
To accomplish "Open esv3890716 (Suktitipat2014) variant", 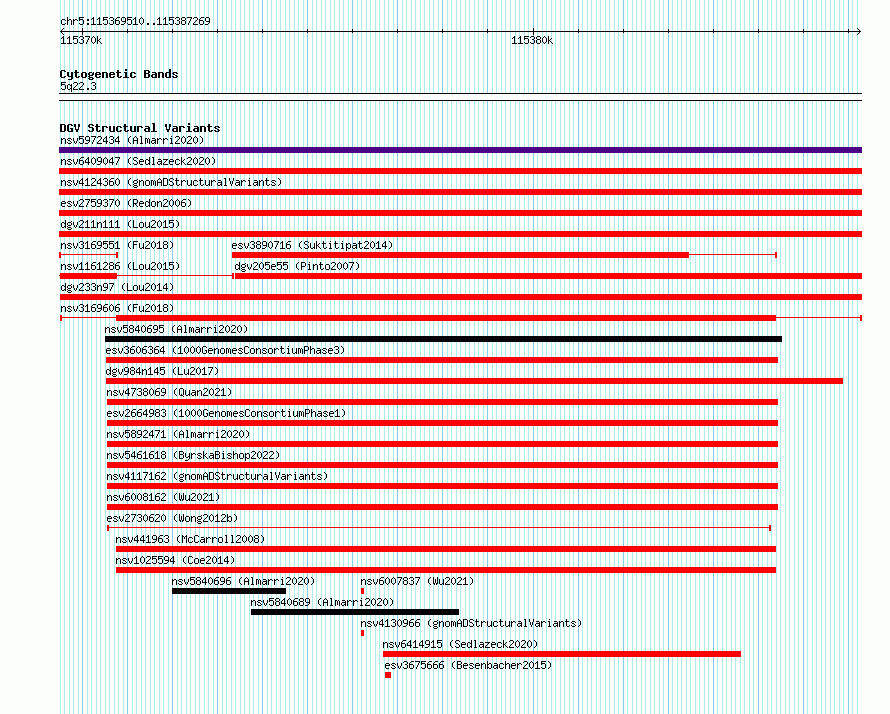I will 312,245.
